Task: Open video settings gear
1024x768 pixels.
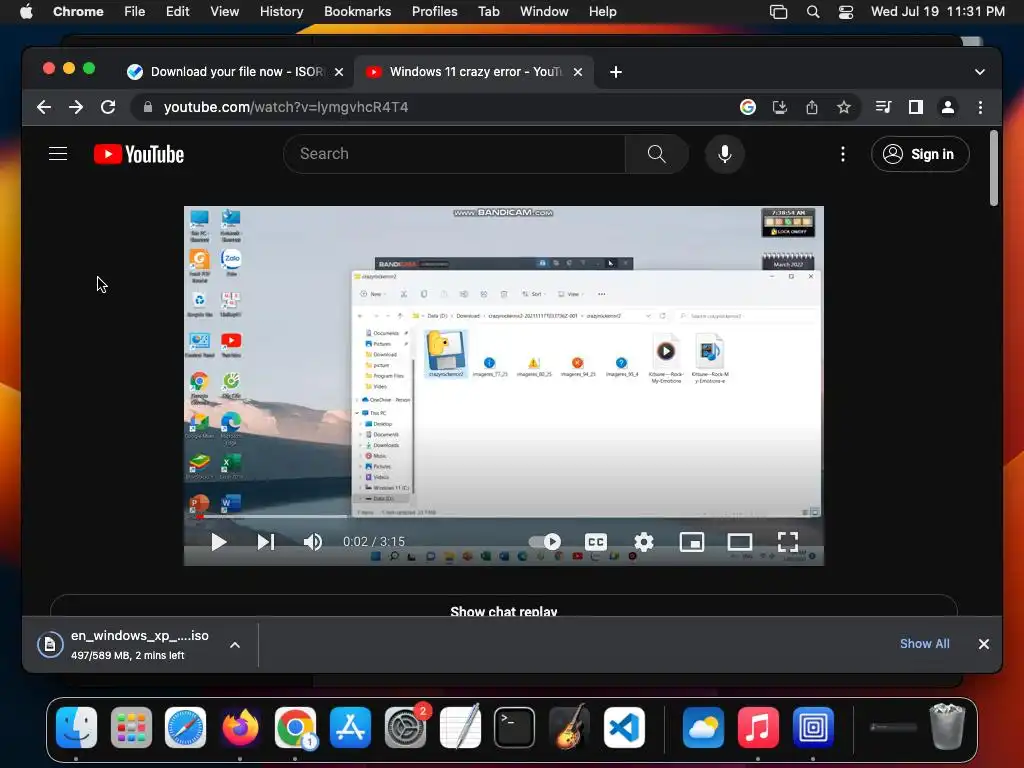Action: click(x=644, y=542)
